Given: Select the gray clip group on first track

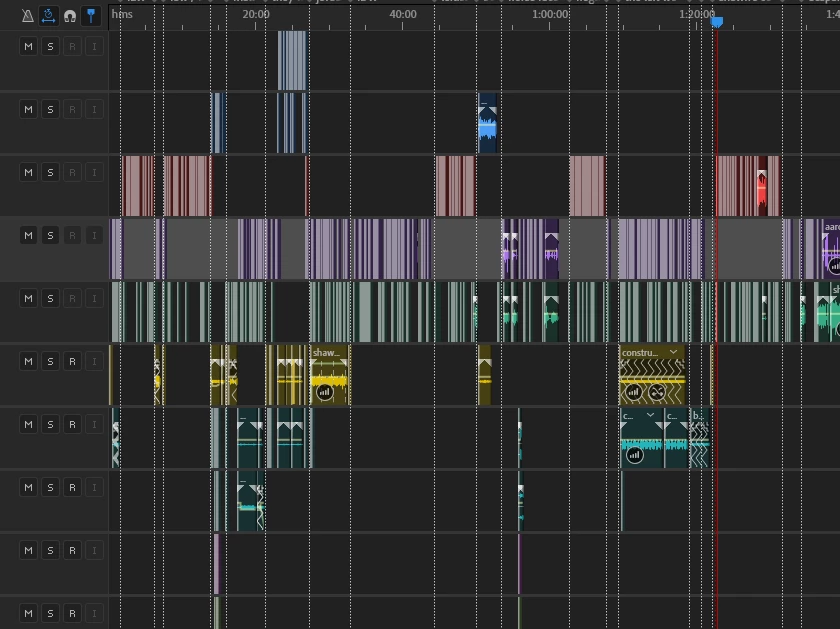Looking at the screenshot, I should 292,61.
